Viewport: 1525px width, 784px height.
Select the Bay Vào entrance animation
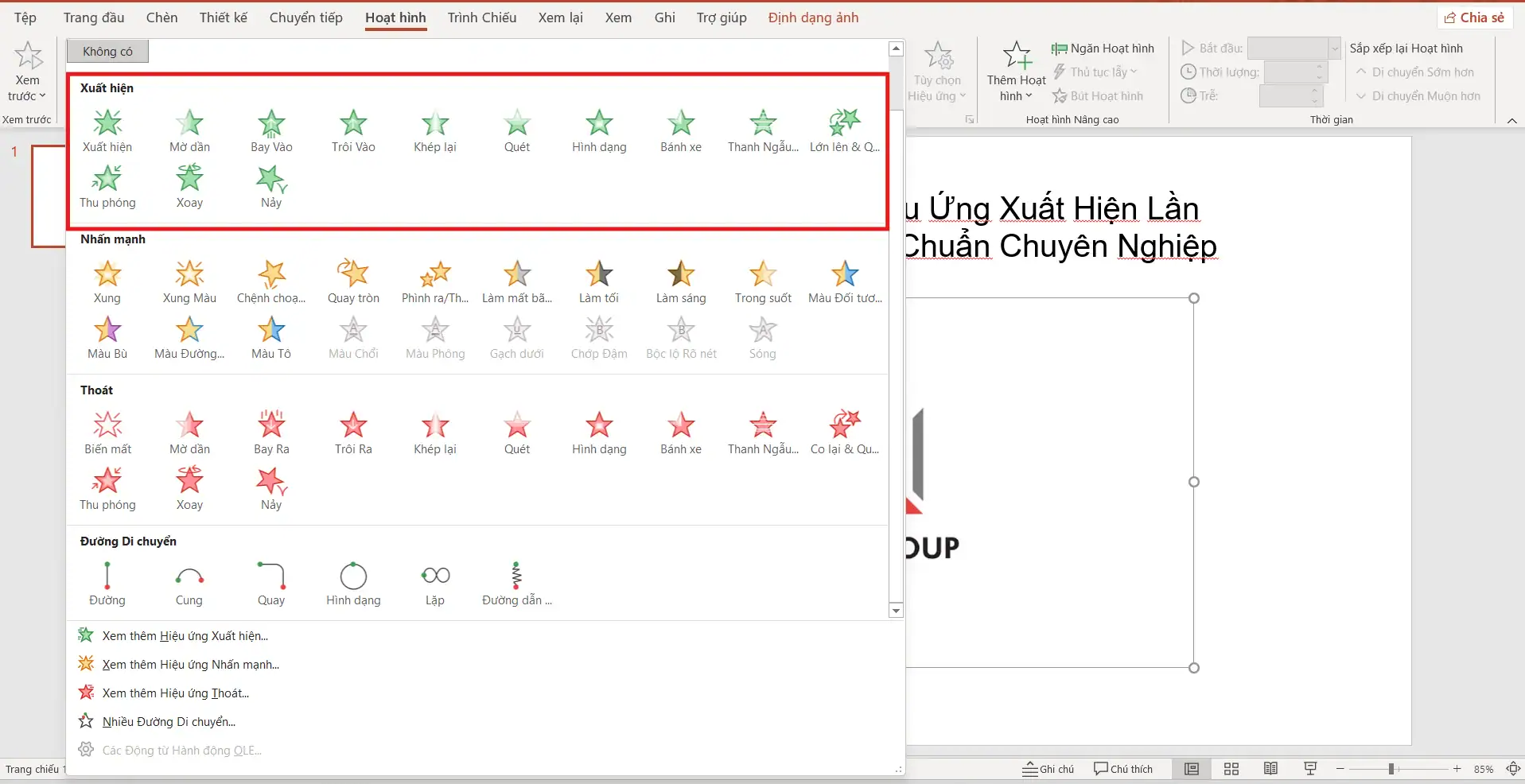[x=271, y=131]
